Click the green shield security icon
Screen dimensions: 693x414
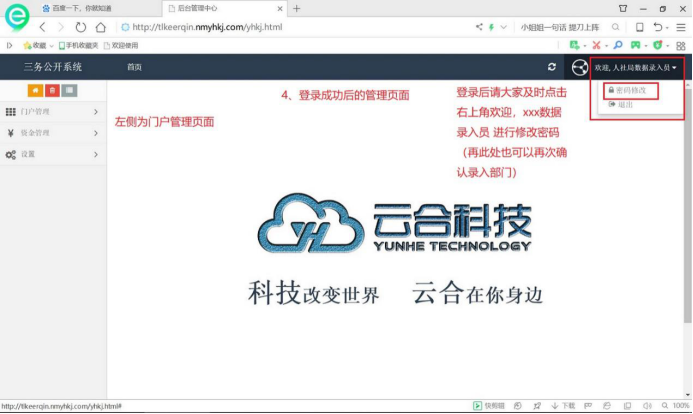pyautogui.click(x=658, y=45)
